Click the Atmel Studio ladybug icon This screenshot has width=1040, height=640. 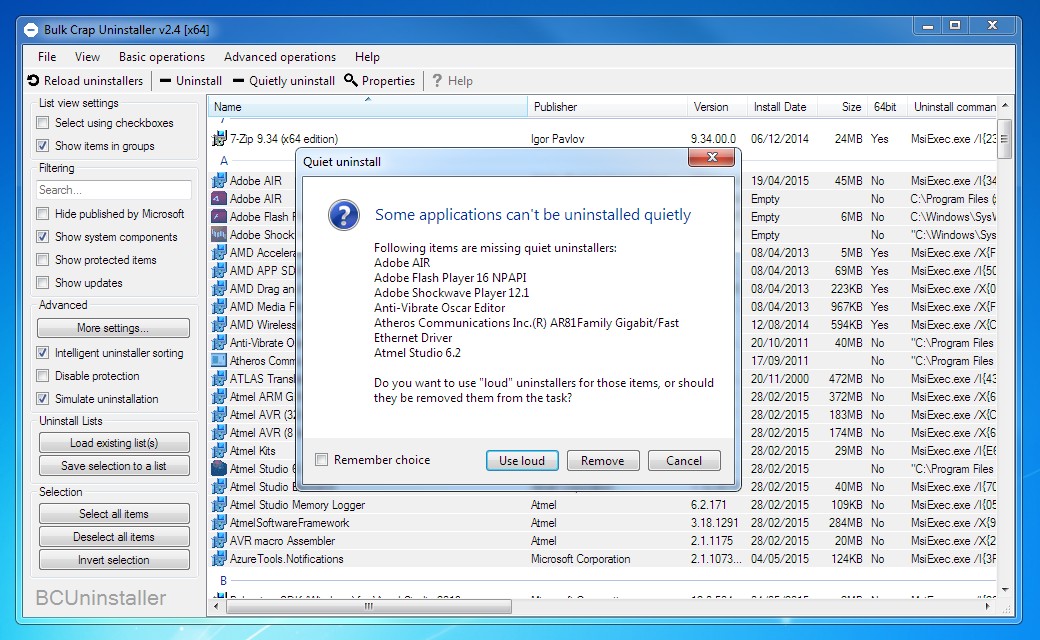tap(219, 468)
